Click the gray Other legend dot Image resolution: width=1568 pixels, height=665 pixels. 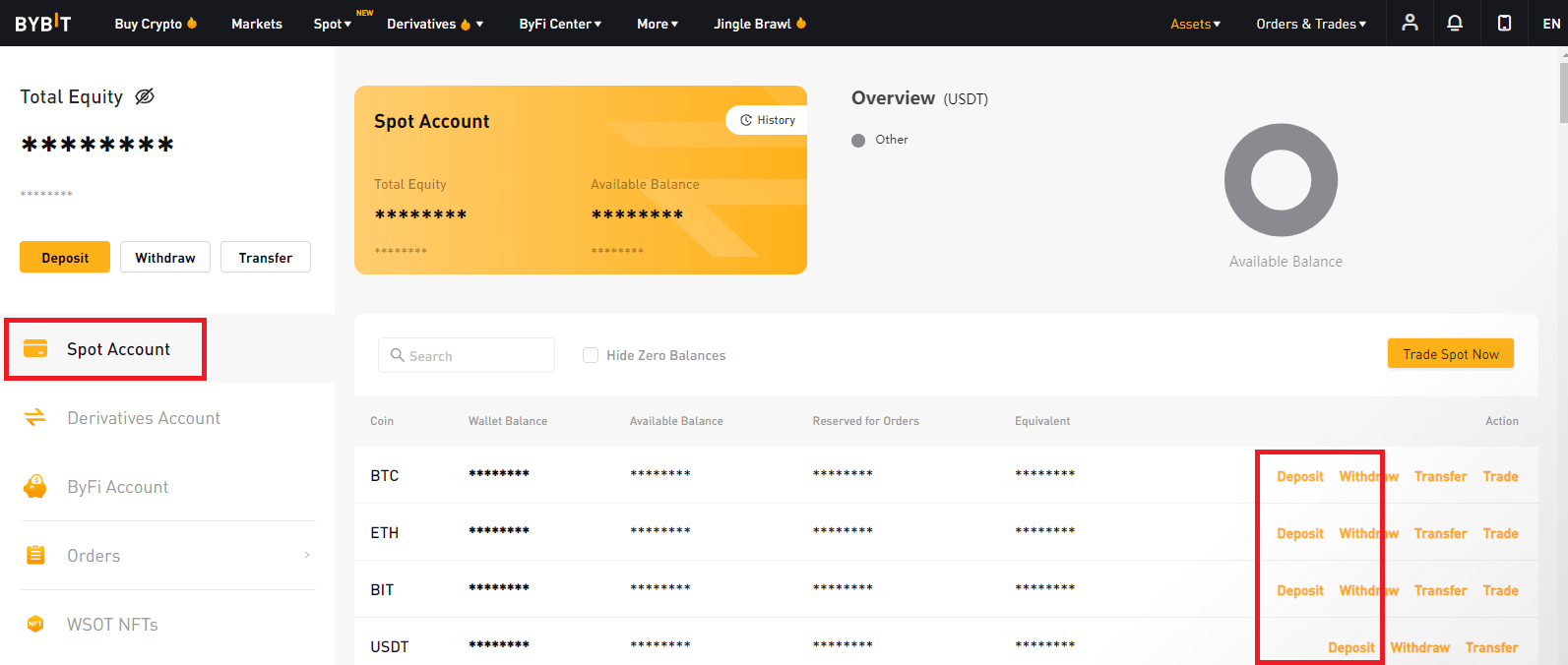pyautogui.click(x=858, y=141)
